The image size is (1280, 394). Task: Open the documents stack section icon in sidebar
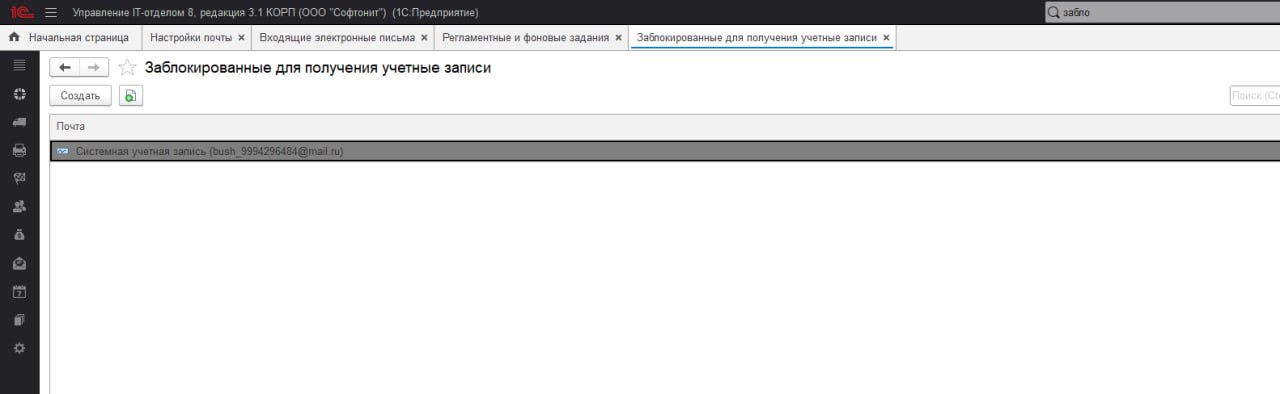tap(19, 320)
